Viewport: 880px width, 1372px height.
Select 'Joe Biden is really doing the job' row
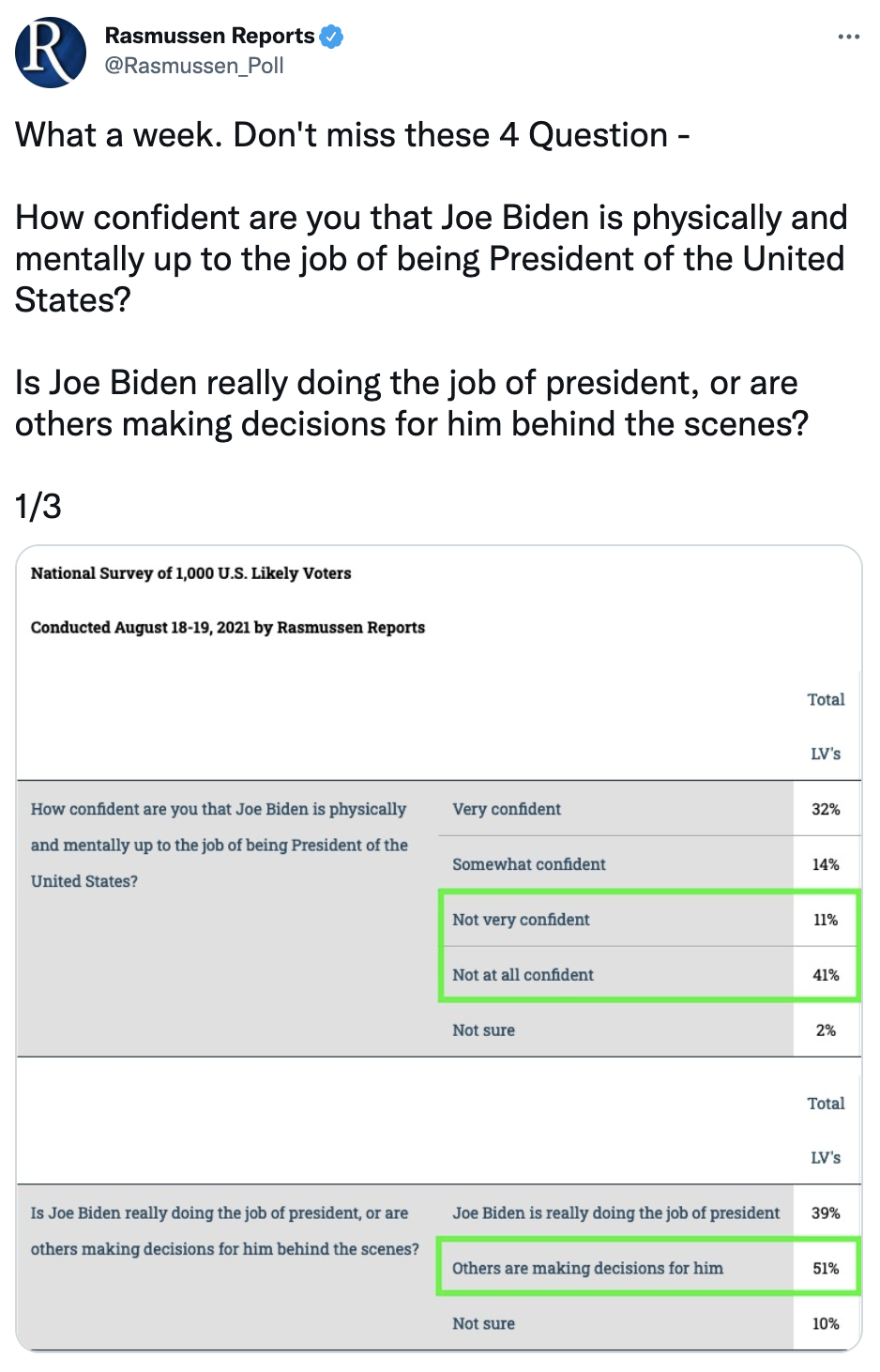click(x=615, y=1213)
